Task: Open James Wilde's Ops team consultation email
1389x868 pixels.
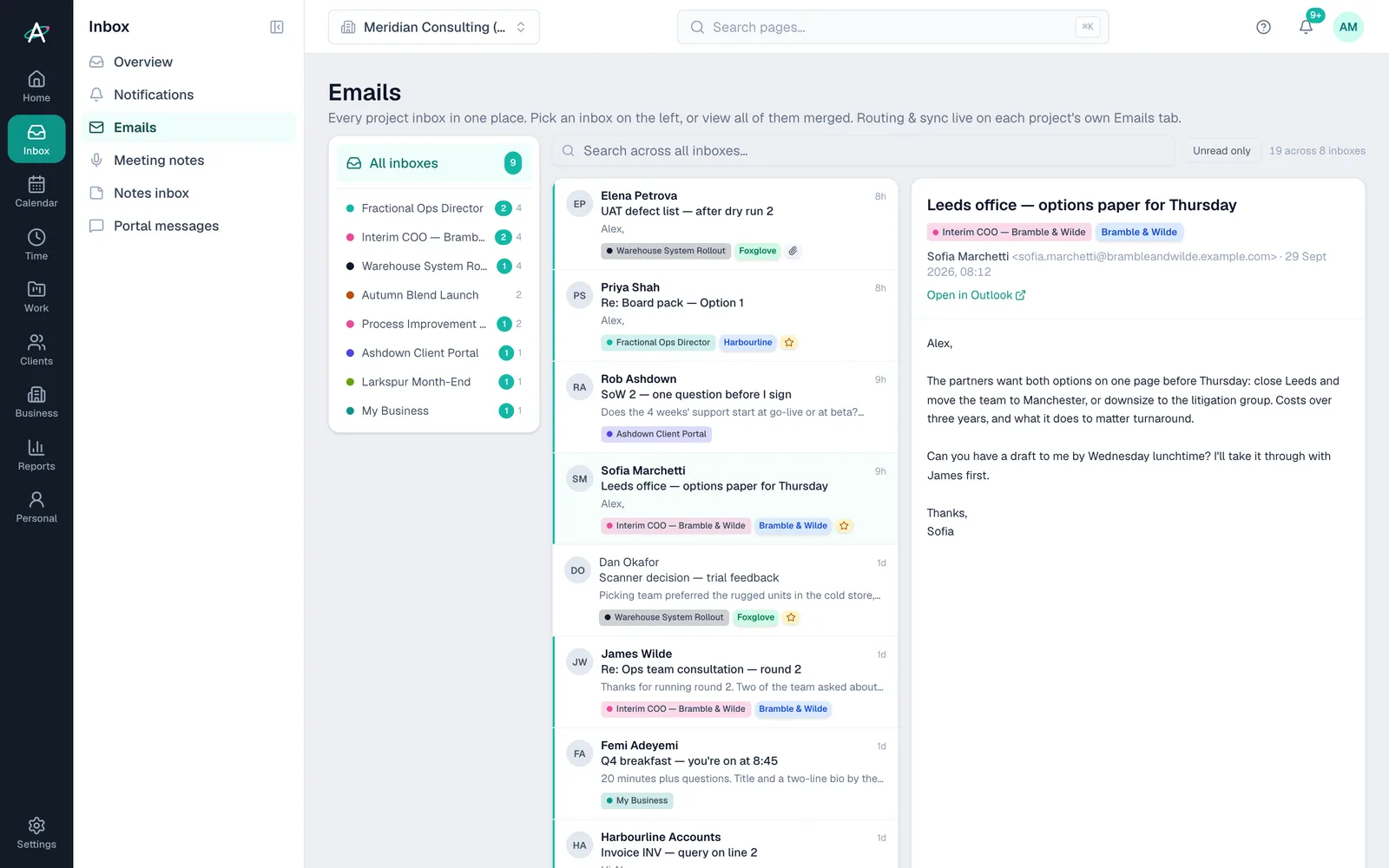Action: (x=726, y=682)
